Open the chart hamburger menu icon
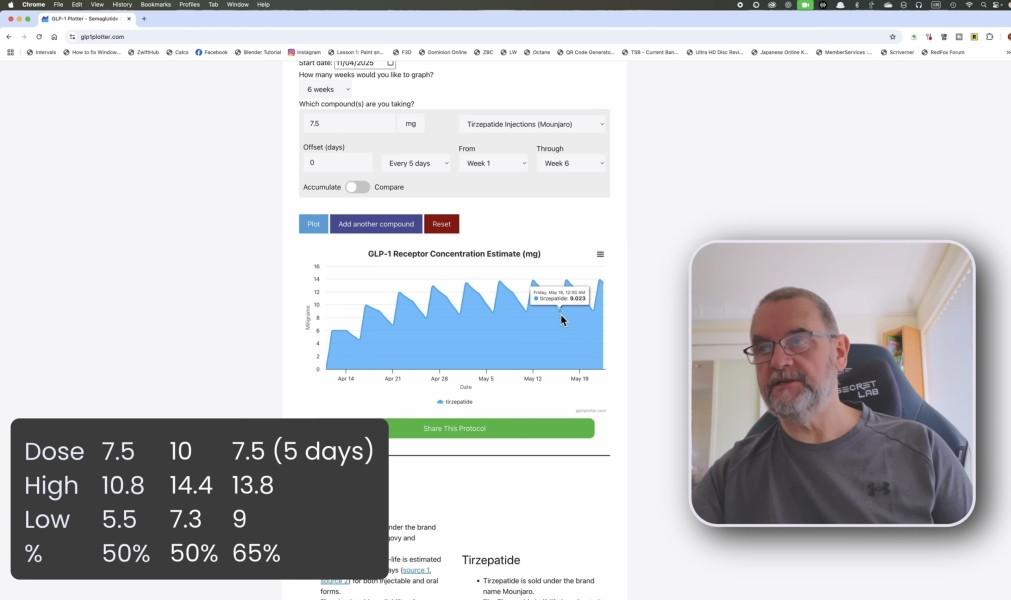The height and width of the screenshot is (600, 1011). tap(600, 254)
